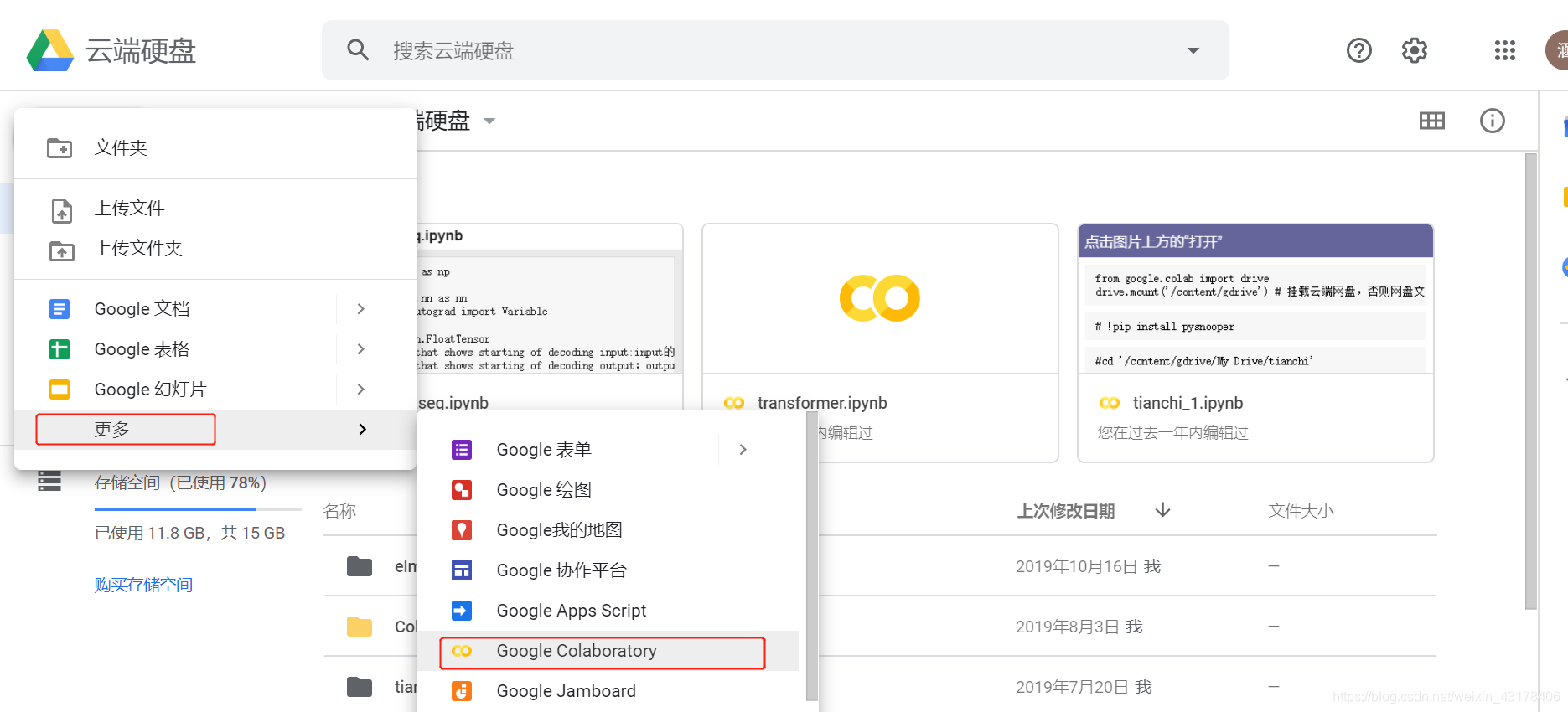The width and height of the screenshot is (1568, 712).
Task: Show details info icon
Action: click(x=1493, y=121)
